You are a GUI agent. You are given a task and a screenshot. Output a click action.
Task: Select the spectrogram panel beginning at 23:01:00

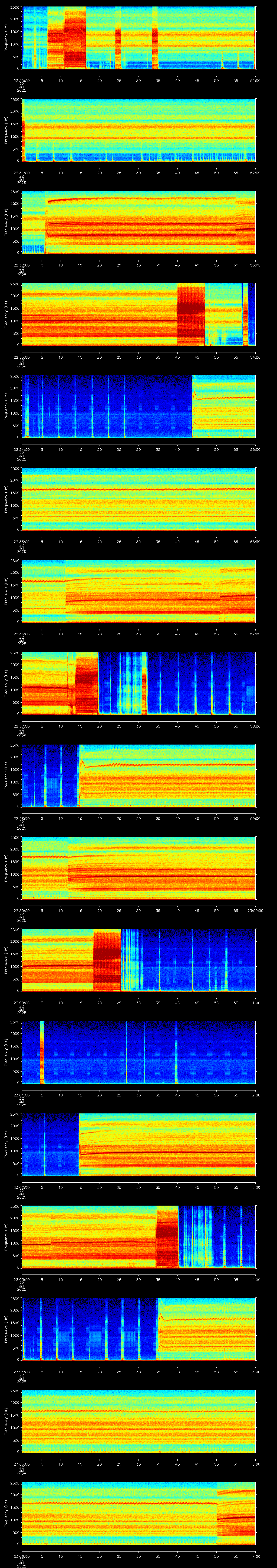[x=139, y=1052]
